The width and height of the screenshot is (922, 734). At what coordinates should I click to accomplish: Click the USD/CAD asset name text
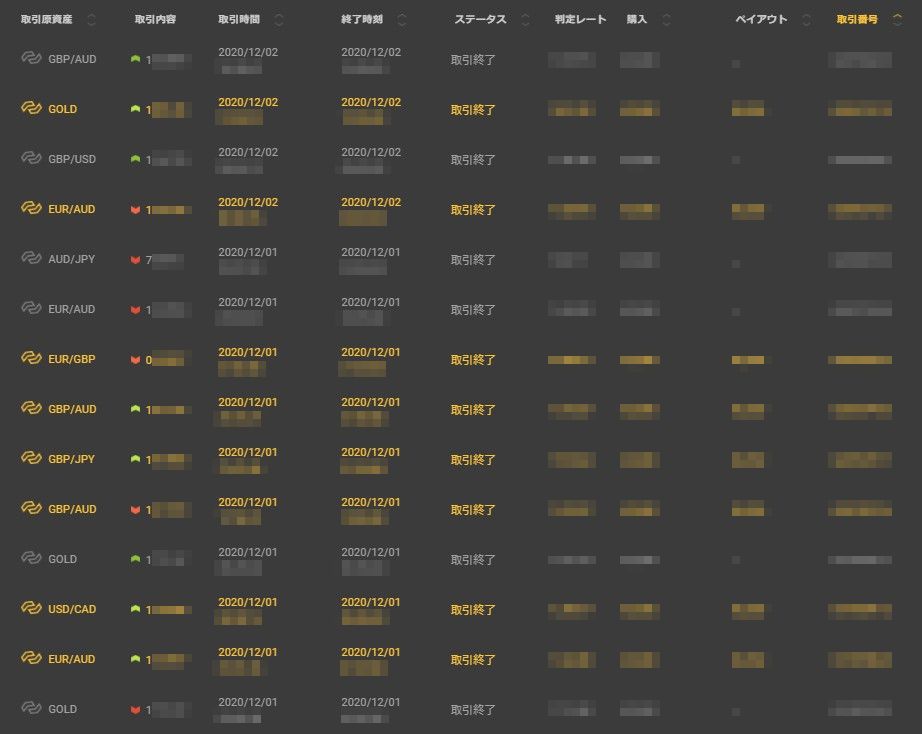pyautogui.click(x=72, y=609)
